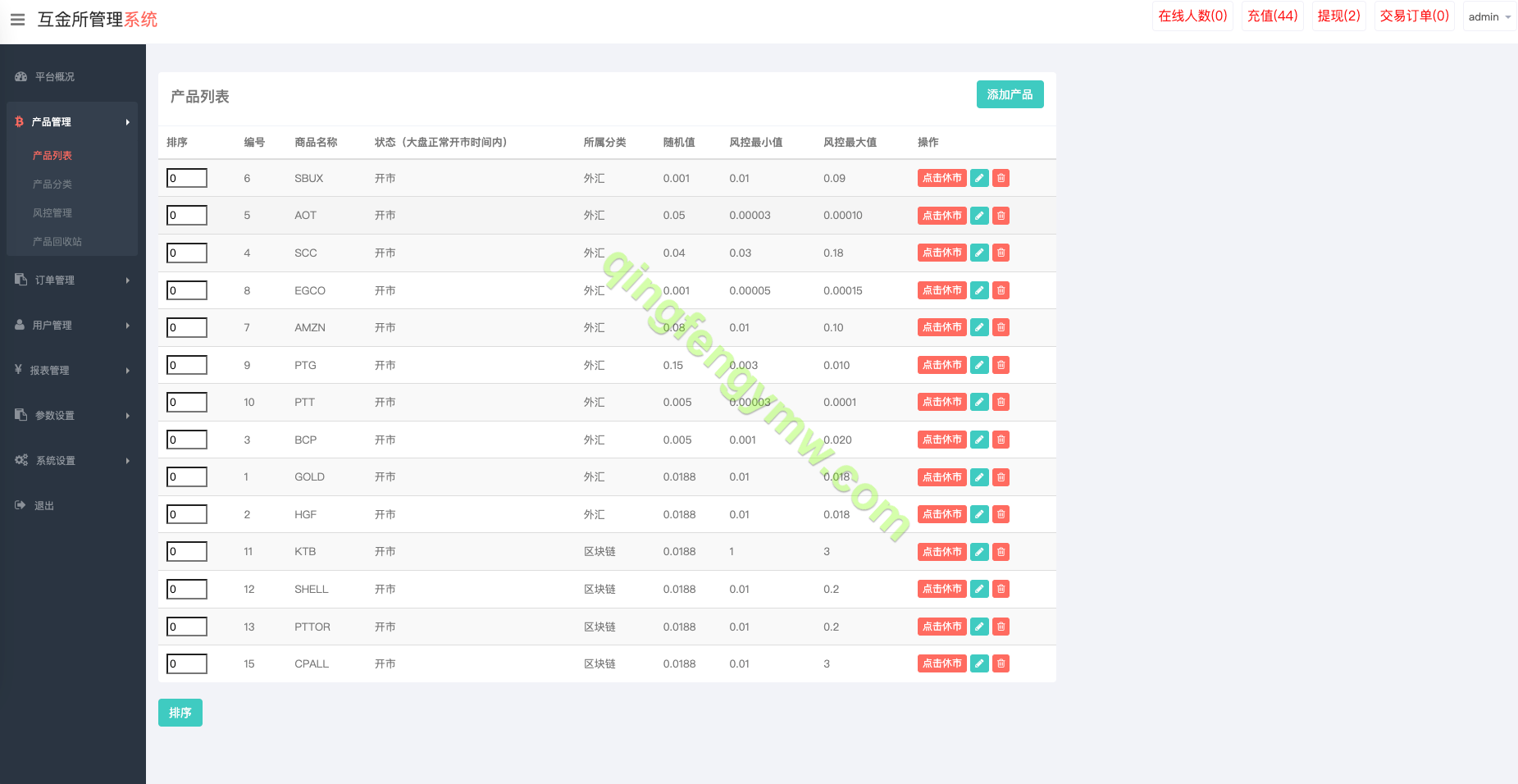Click the 互金所管理系统 title
The height and width of the screenshot is (784, 1518).
tap(98, 19)
